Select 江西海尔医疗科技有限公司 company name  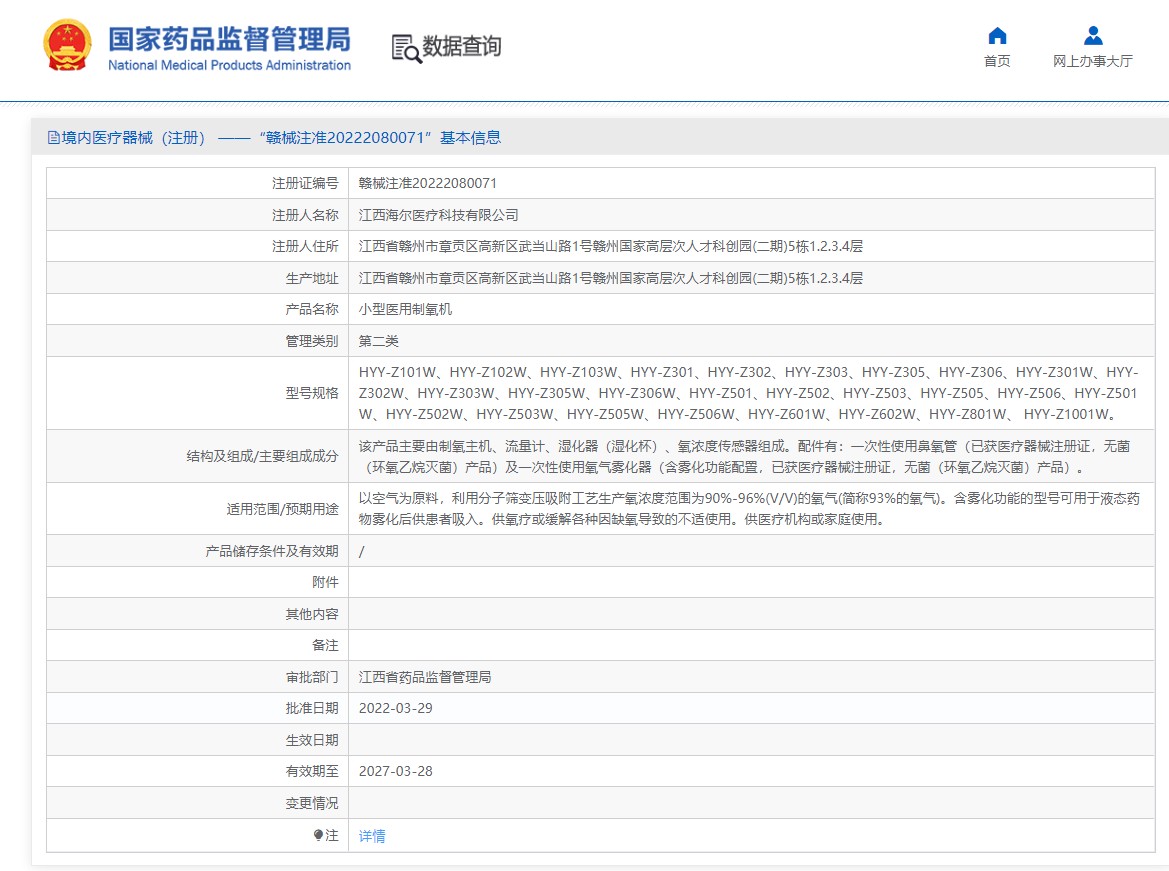pos(438,216)
